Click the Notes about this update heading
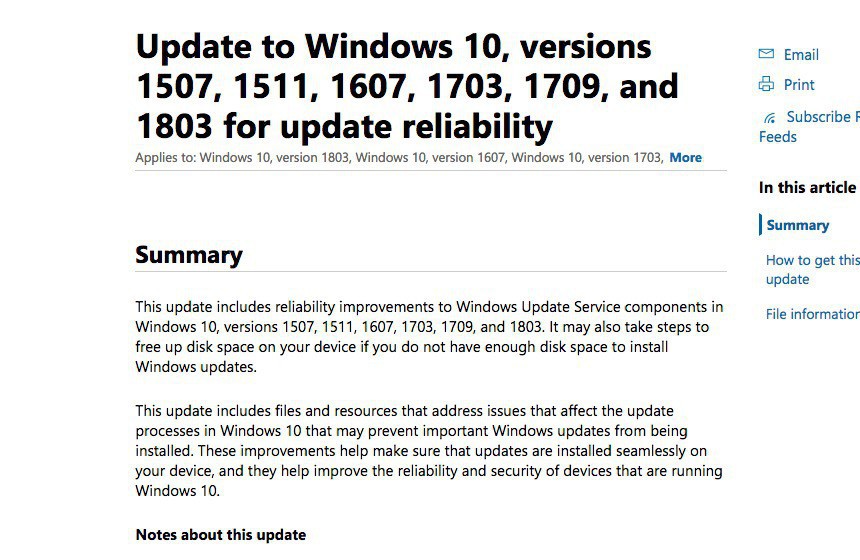Screen dimensions: 860x560 click(220, 535)
